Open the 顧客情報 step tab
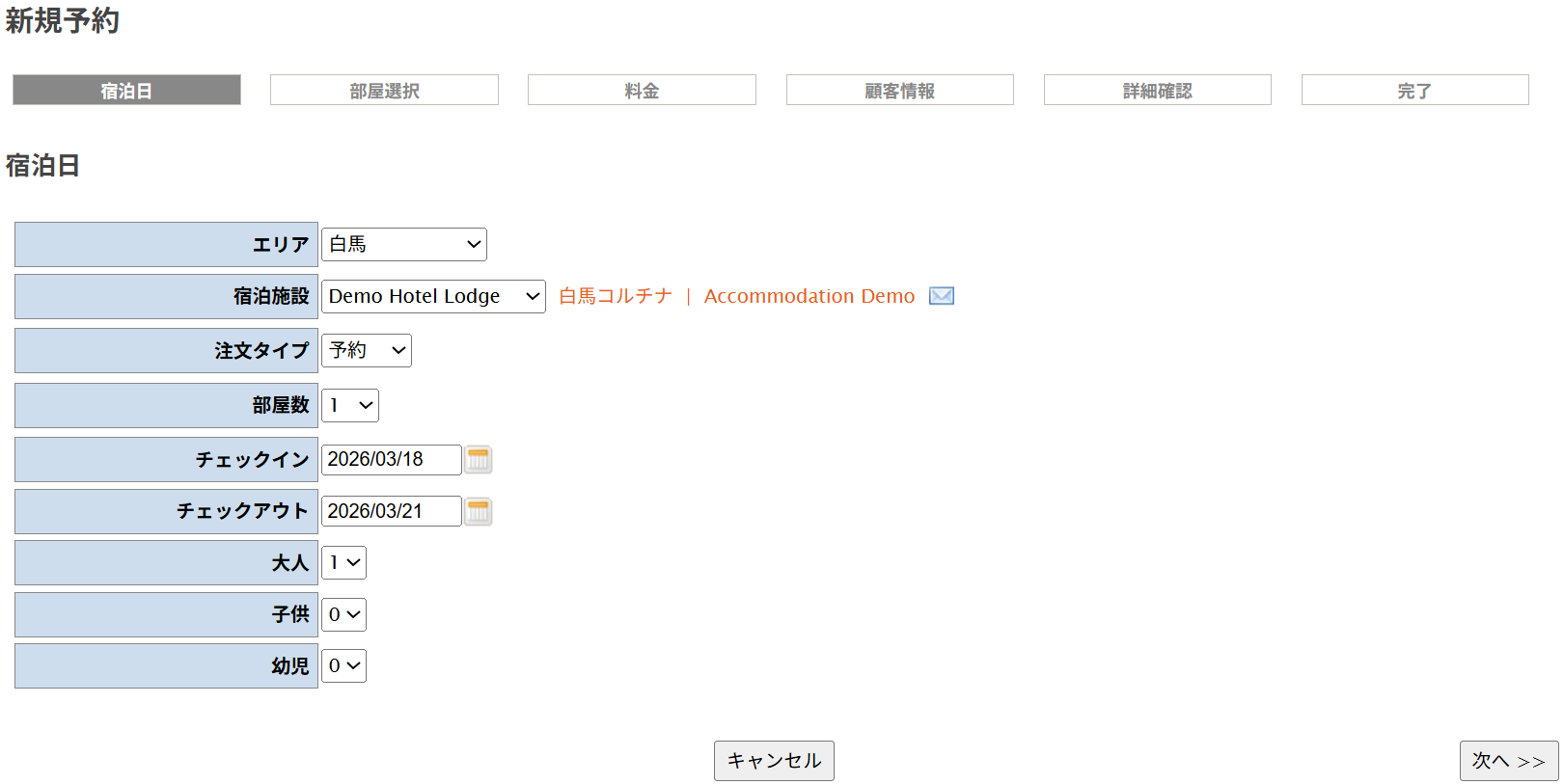 [x=899, y=91]
